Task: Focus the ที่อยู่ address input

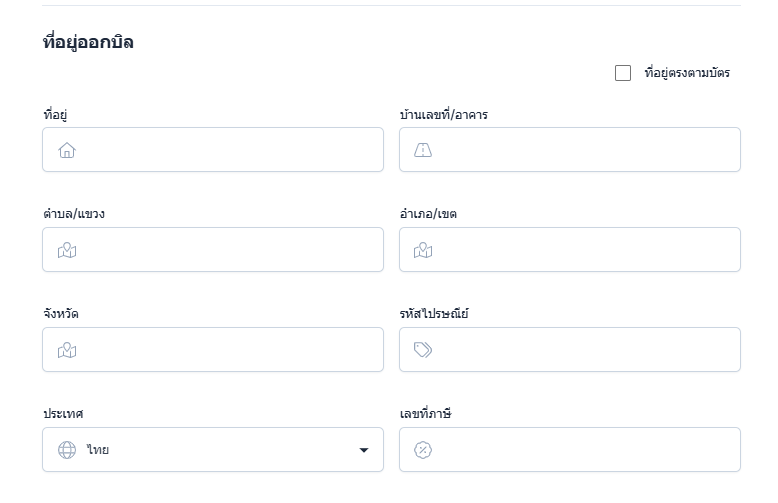Action: pos(225,150)
